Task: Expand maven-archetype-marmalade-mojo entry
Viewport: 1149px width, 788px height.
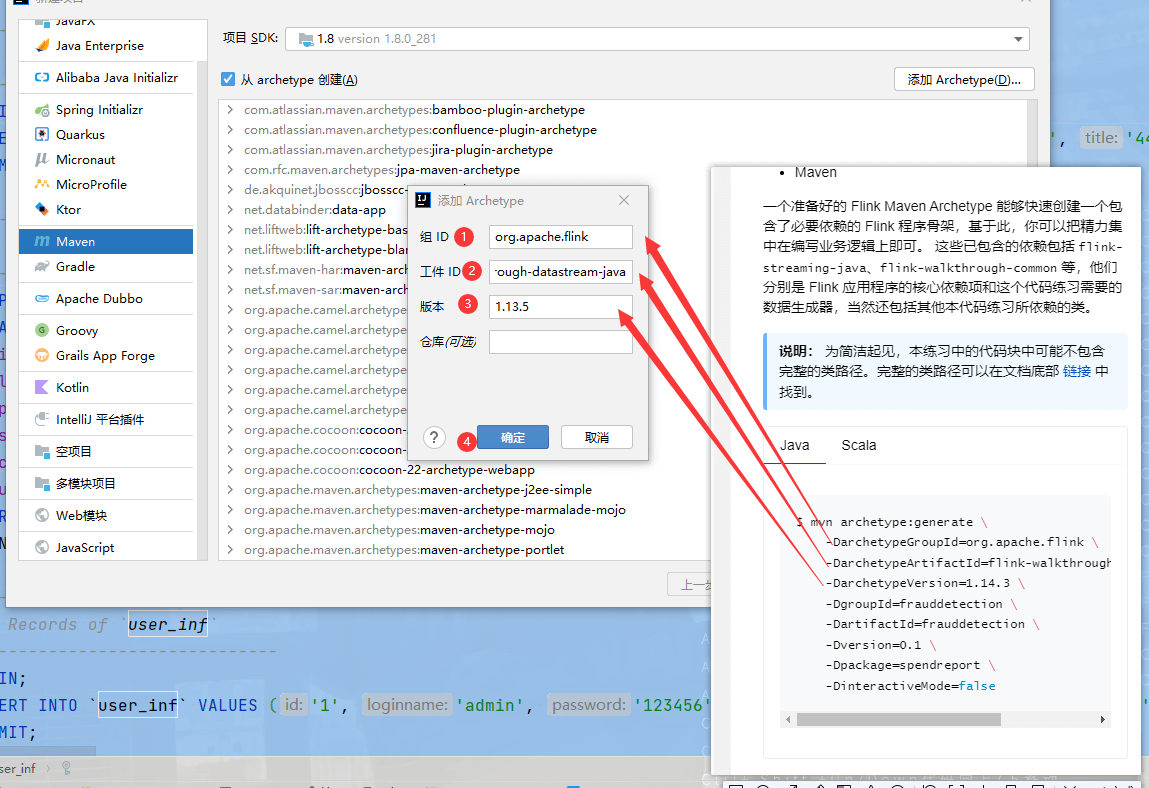Action: point(230,509)
